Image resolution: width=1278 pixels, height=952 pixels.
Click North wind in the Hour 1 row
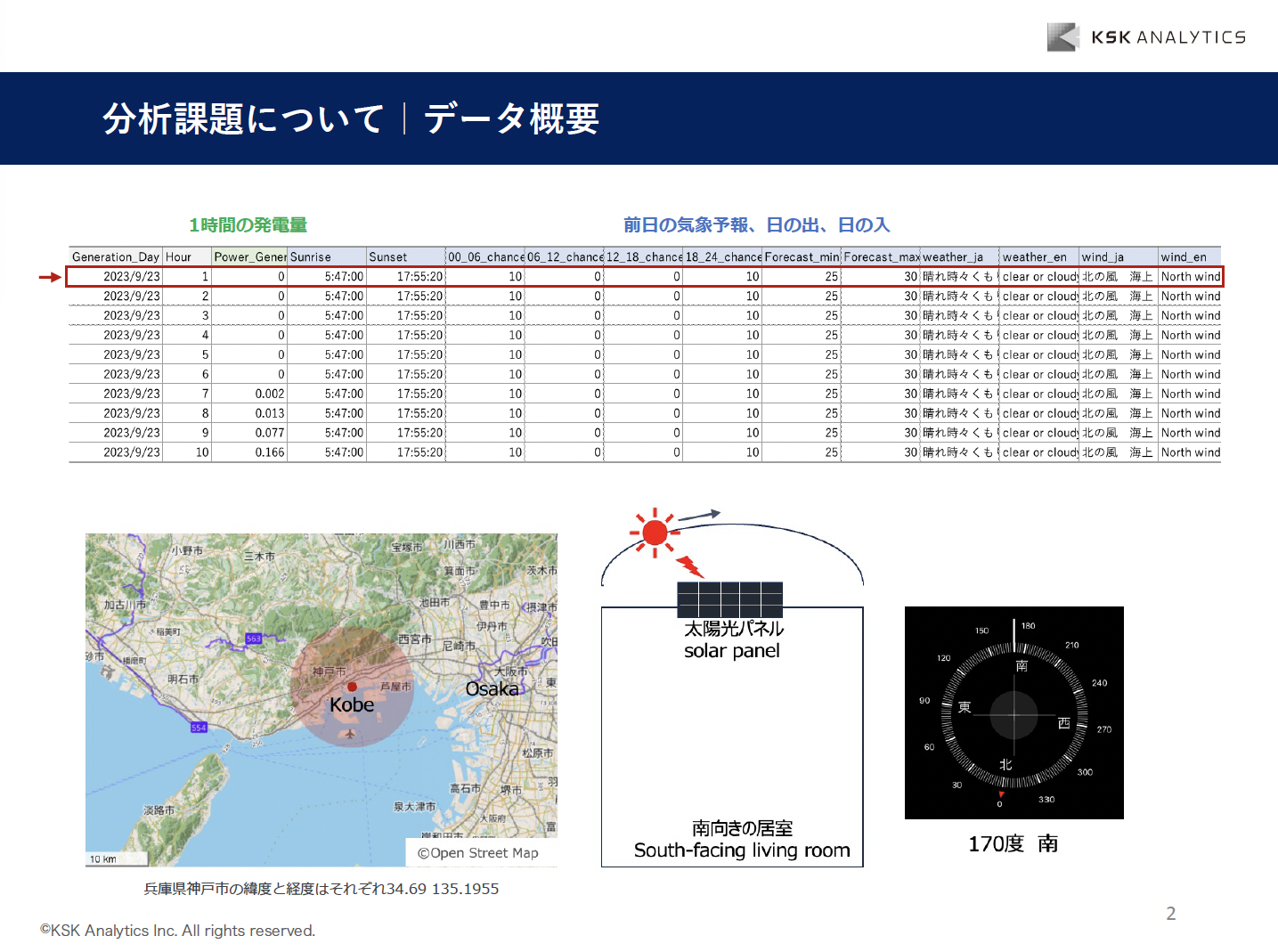point(1190,276)
